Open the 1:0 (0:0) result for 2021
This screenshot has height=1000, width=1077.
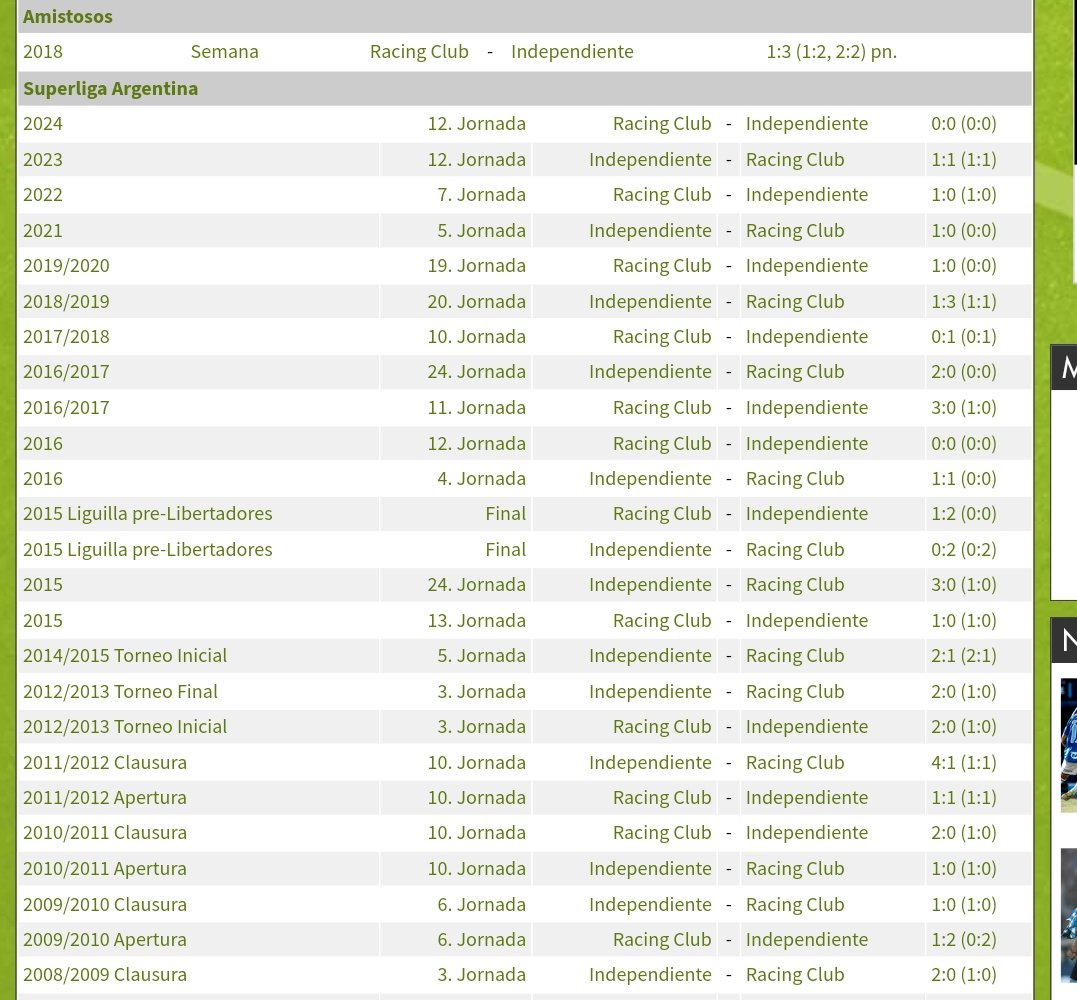[964, 230]
